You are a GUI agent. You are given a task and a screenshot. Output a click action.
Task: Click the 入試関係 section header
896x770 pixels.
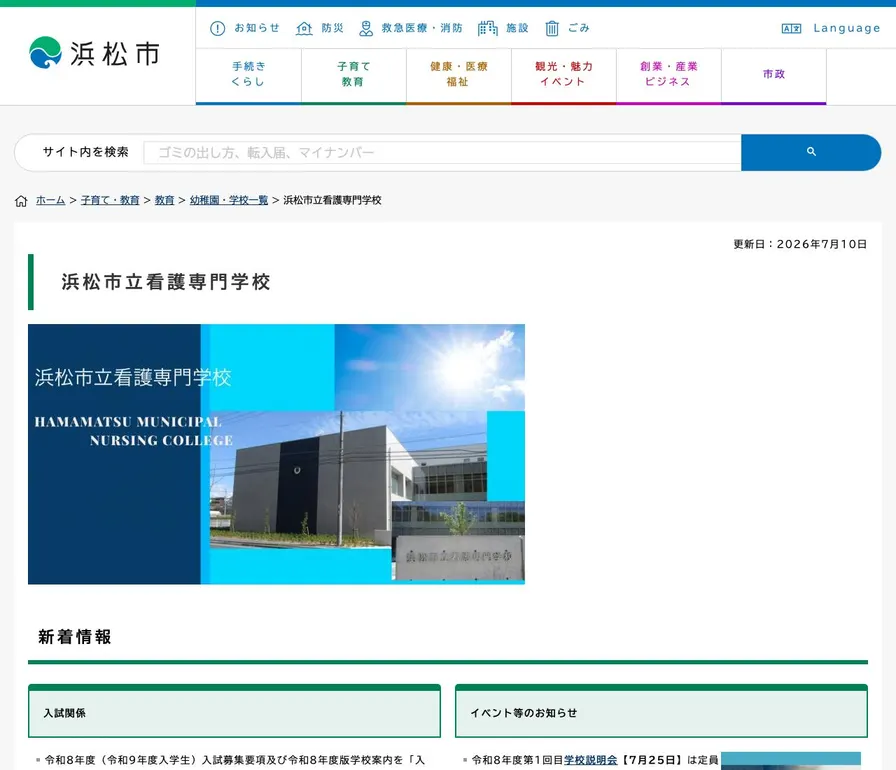tap(234, 712)
